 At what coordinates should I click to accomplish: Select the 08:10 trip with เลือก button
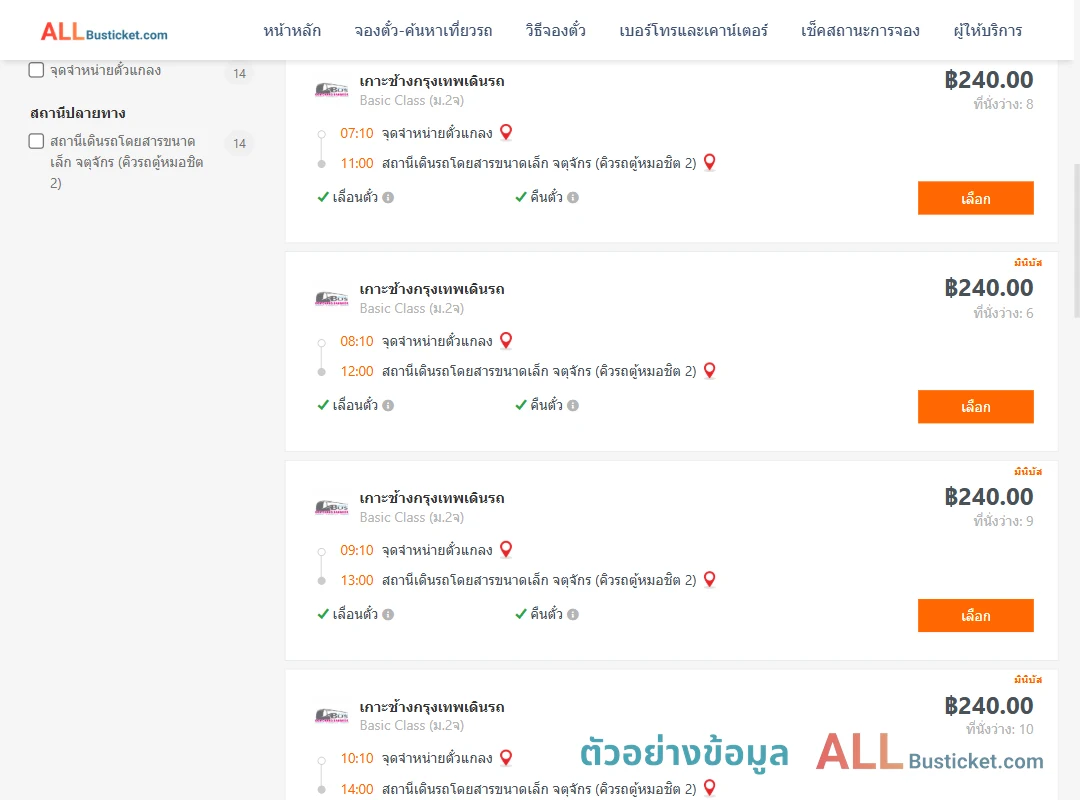tap(975, 407)
